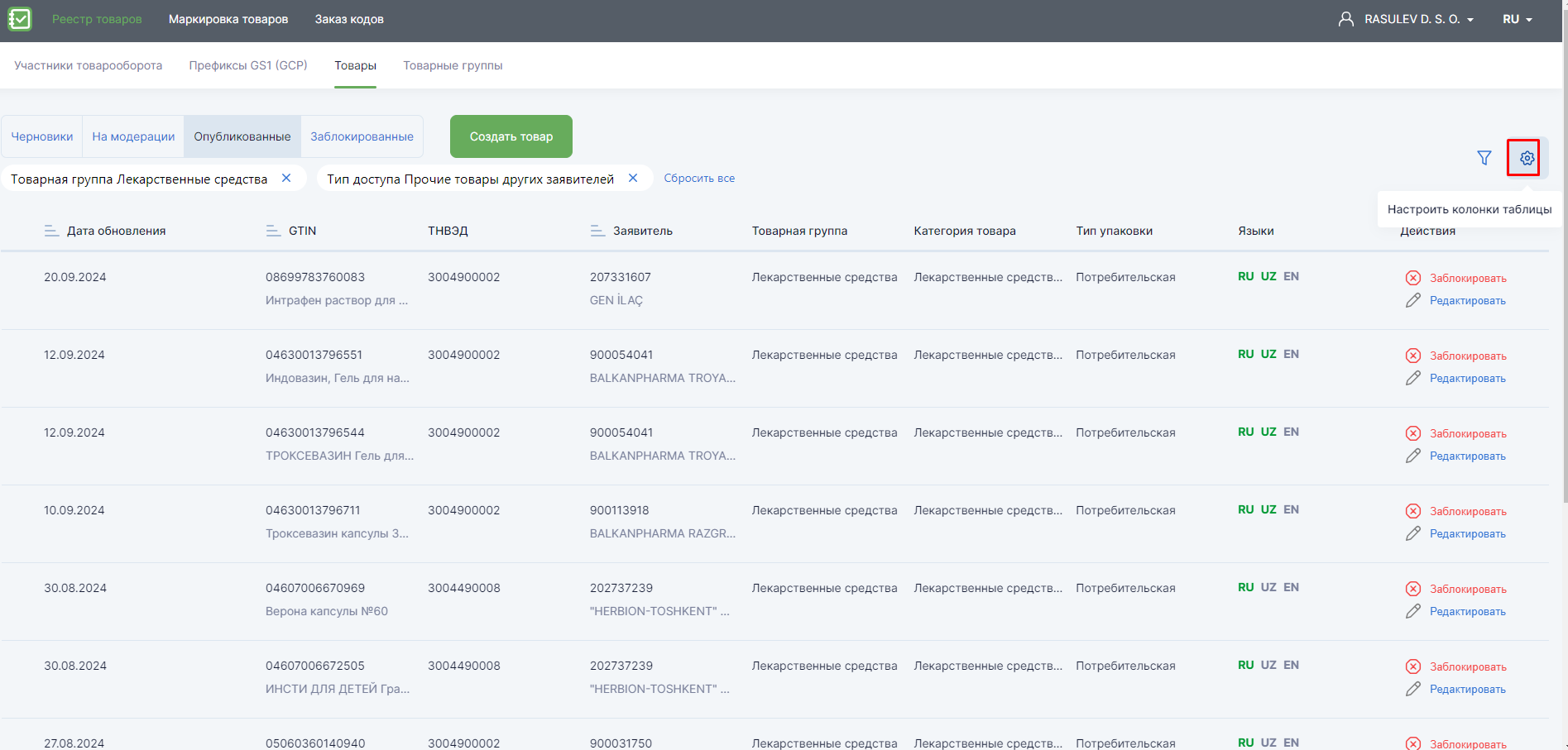Remove the Товарная группа filter chip
Viewport: 1568px width, 750px height.
tap(286, 178)
